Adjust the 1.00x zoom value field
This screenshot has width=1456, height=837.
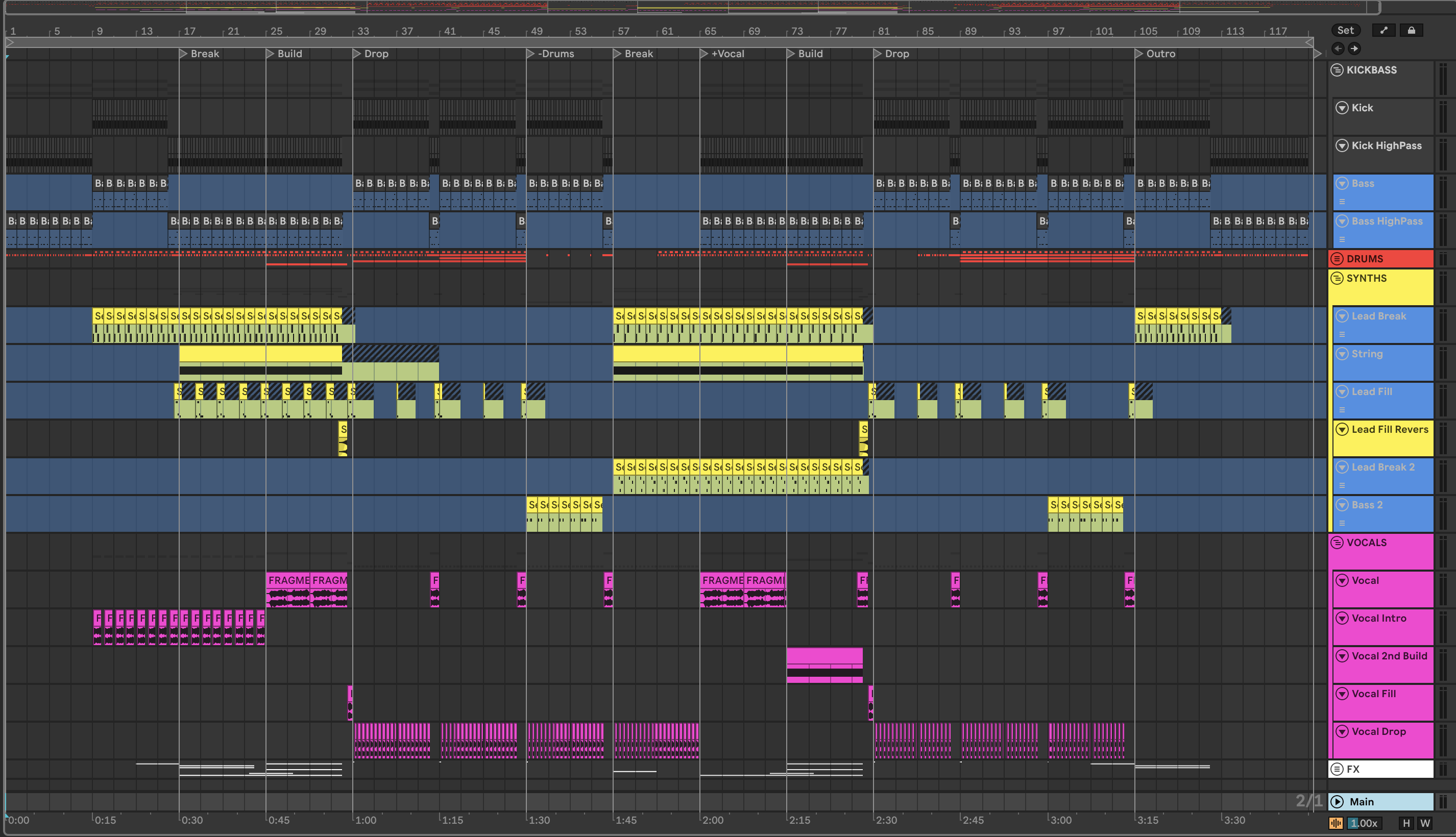(1364, 823)
